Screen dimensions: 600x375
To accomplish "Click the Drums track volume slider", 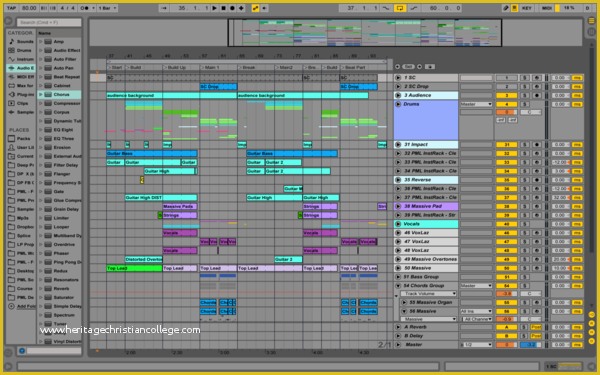I will [507, 112].
